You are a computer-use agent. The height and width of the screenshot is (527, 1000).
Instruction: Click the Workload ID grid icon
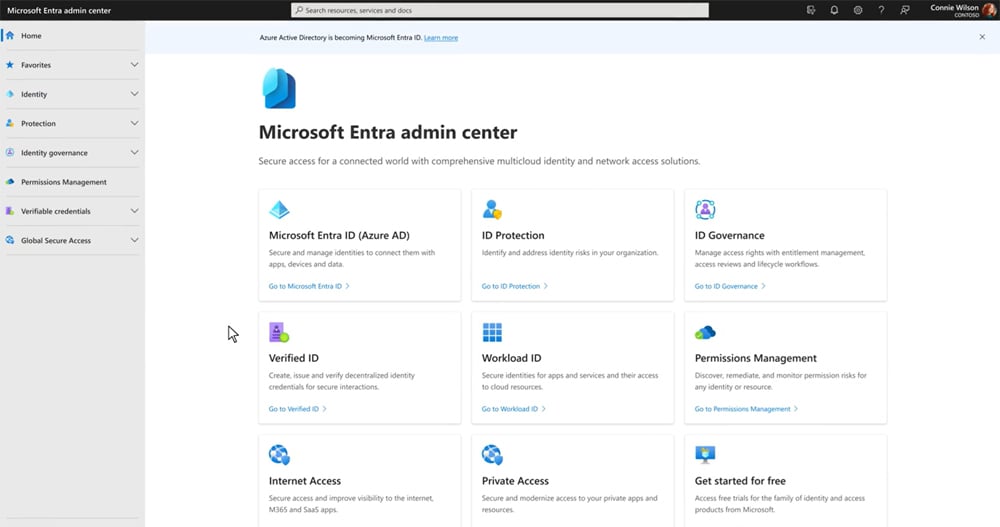[492, 332]
